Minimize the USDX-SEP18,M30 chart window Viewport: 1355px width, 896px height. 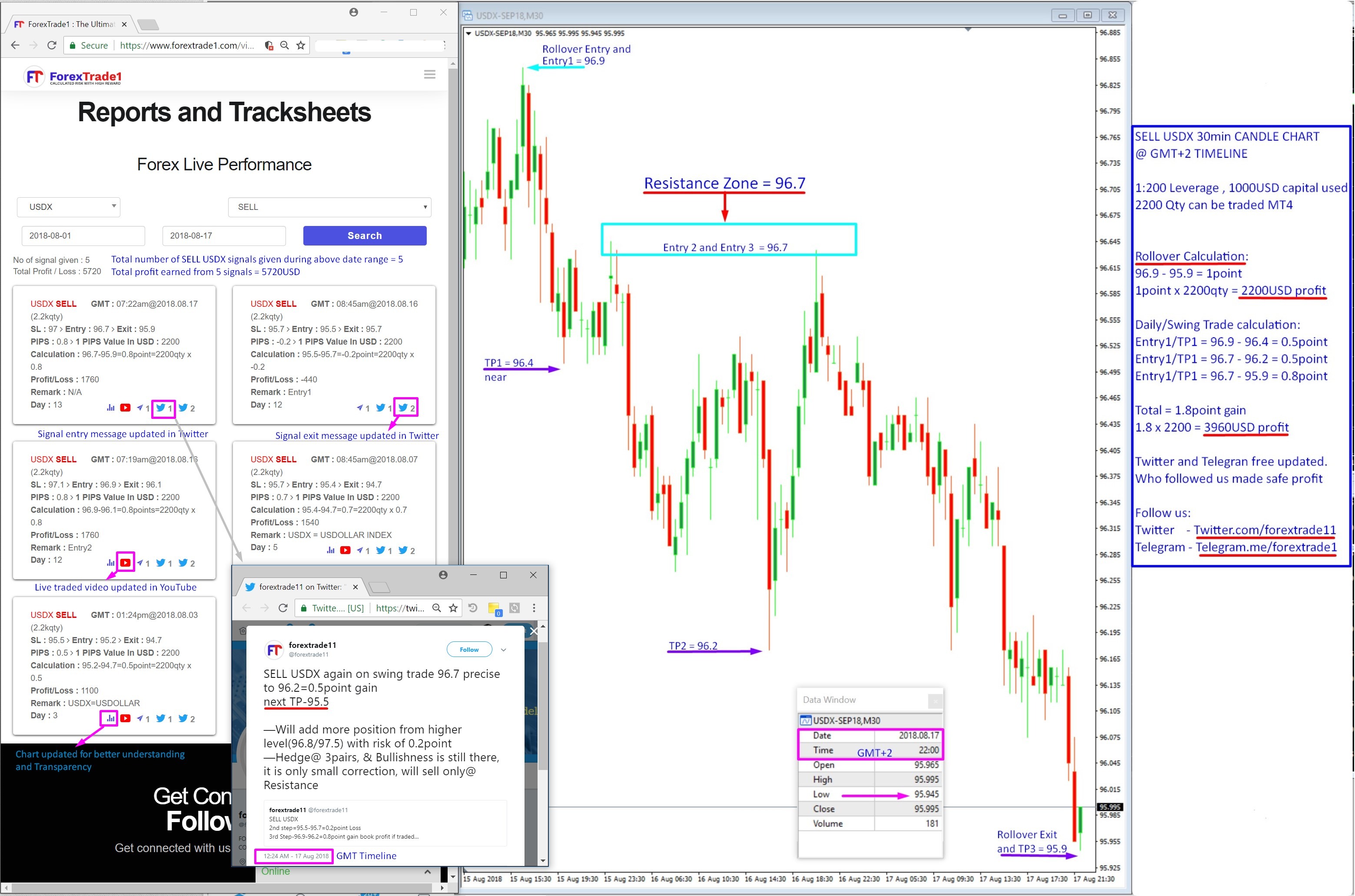click(1063, 16)
